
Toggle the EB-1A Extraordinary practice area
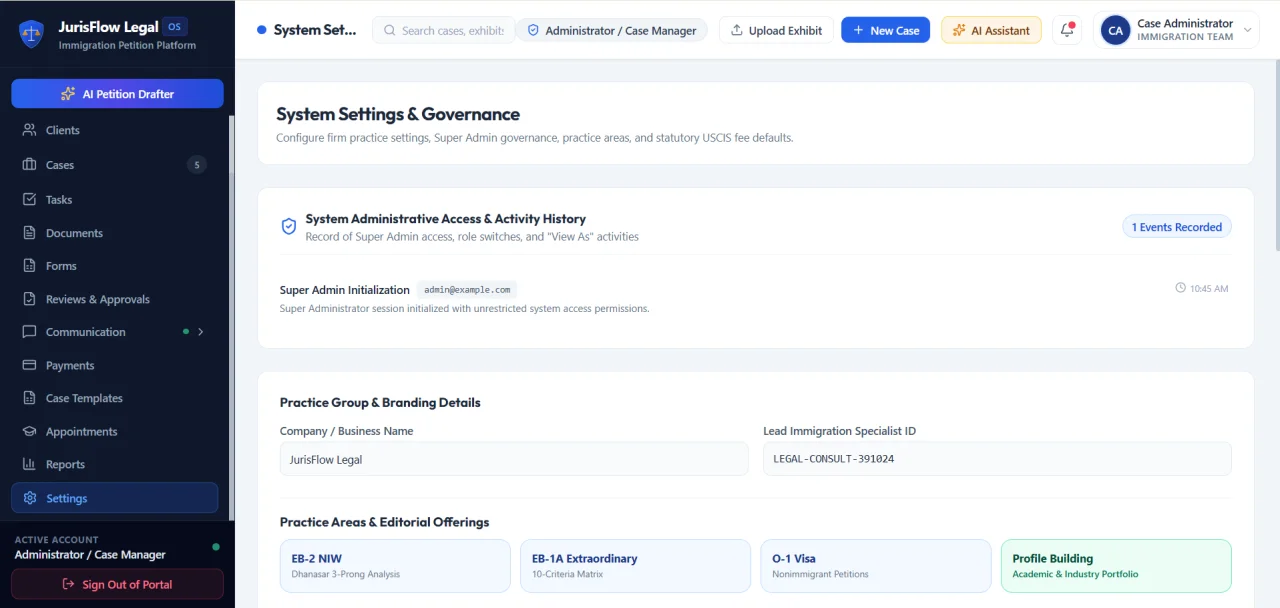click(x=635, y=566)
